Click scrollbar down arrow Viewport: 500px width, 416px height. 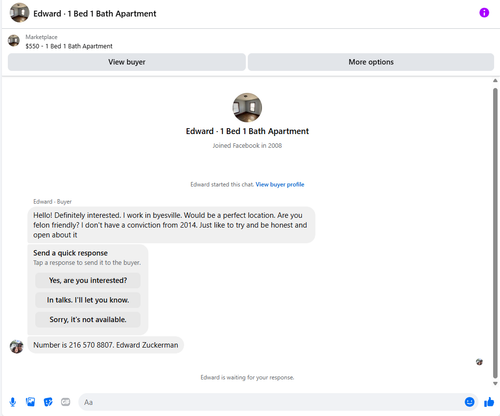click(x=495, y=383)
